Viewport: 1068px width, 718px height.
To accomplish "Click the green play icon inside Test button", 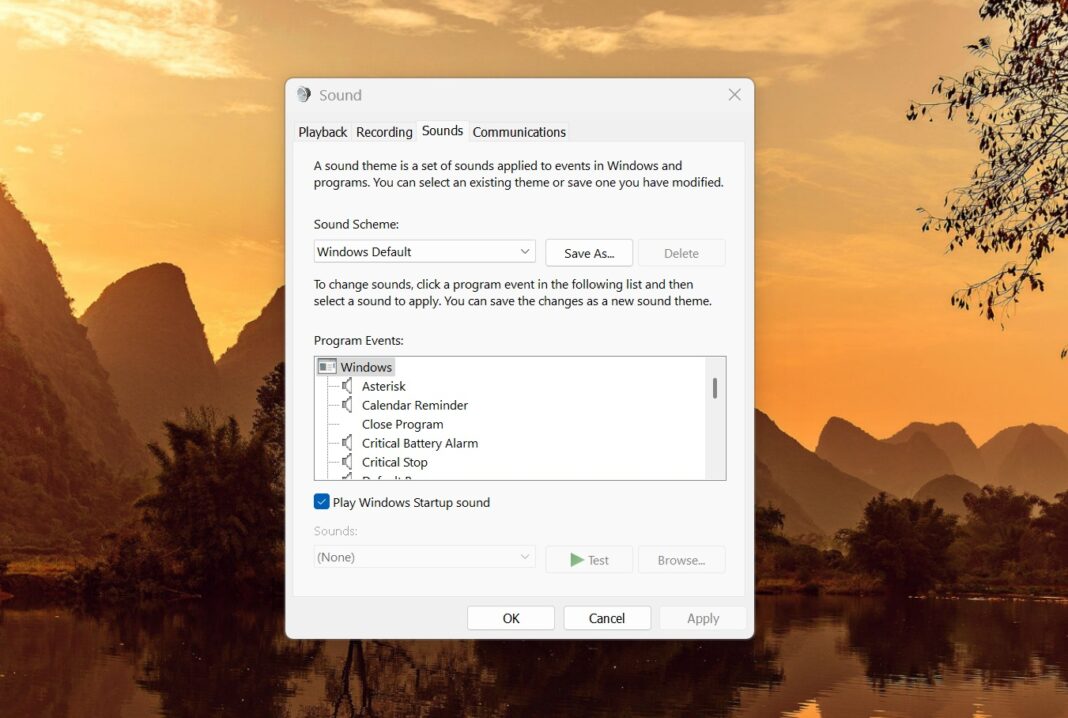I will coord(577,559).
